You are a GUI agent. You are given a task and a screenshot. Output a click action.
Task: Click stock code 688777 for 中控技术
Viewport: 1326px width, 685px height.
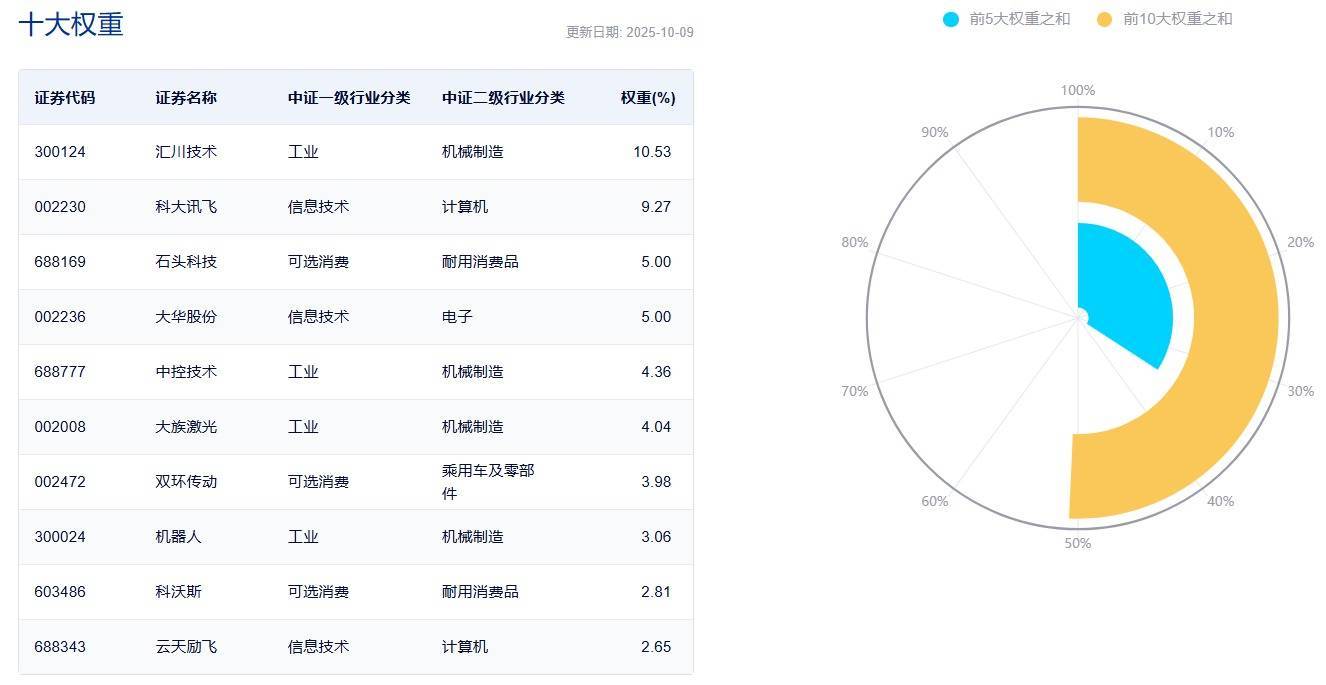pyautogui.click(x=60, y=372)
